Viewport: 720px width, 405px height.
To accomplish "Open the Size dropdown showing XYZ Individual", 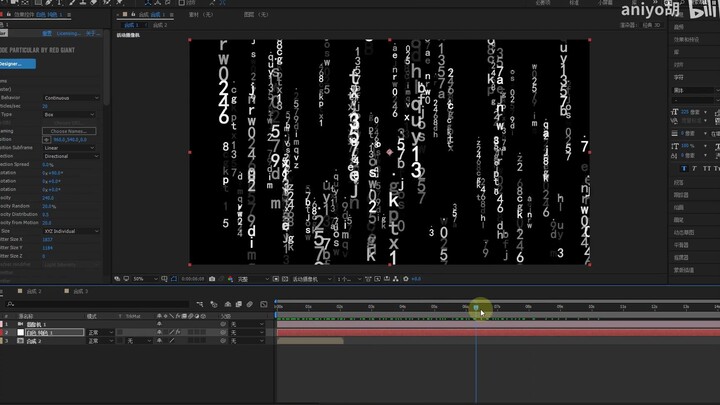I will (71, 231).
